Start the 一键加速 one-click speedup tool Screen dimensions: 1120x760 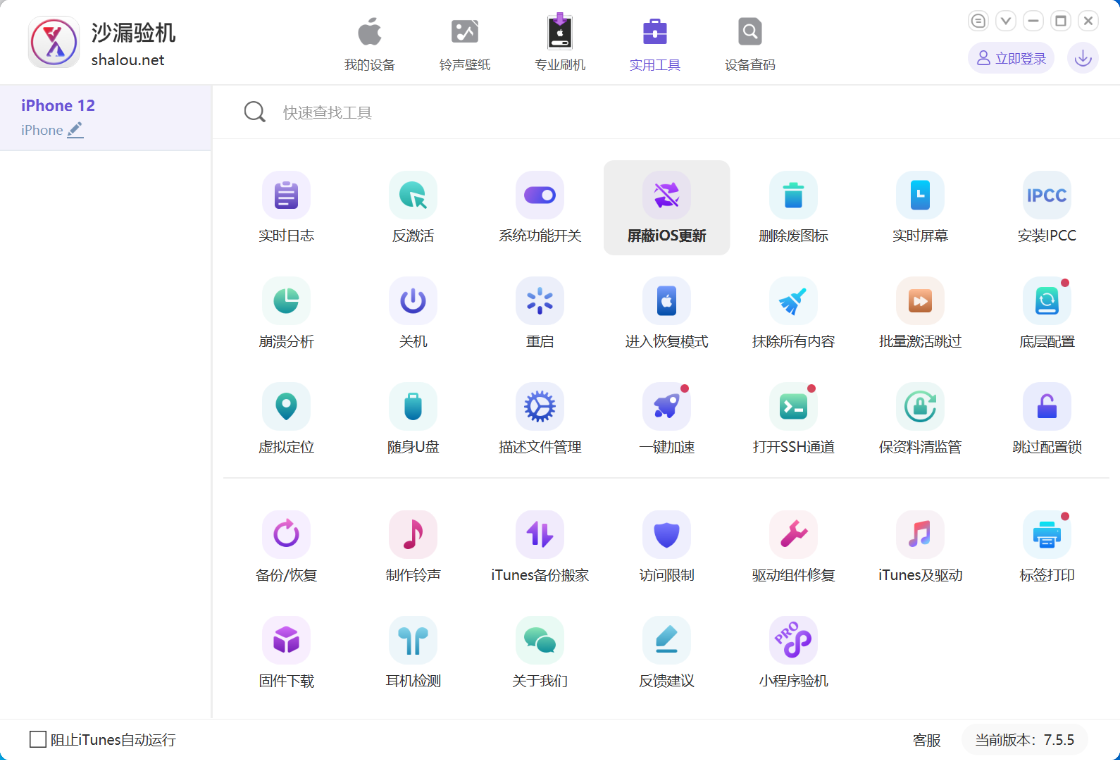pyautogui.click(x=667, y=407)
